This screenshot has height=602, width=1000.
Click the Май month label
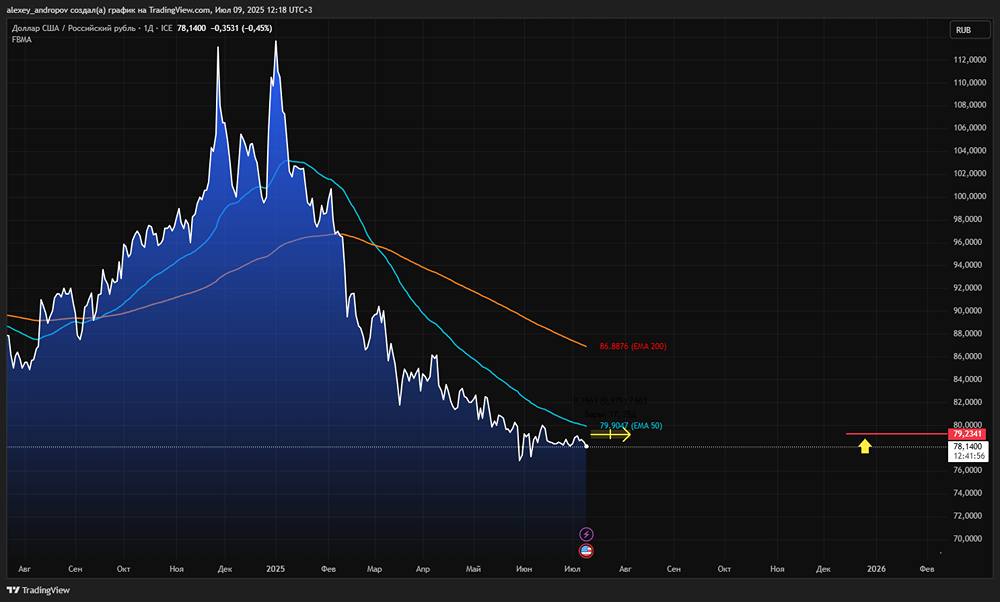click(473, 569)
